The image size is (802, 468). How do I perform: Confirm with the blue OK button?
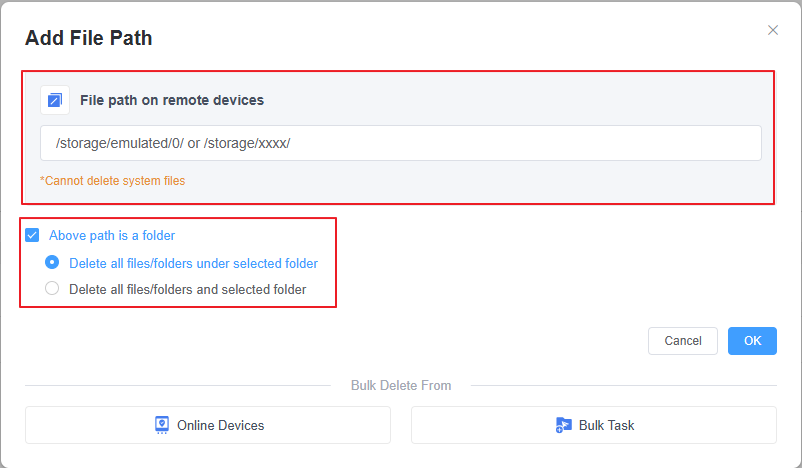tap(752, 341)
